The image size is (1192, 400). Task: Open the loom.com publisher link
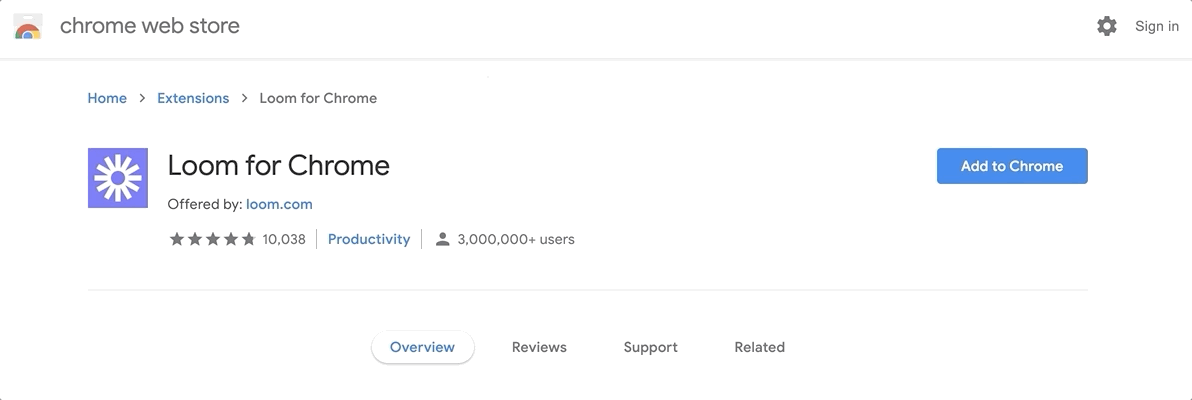(279, 204)
